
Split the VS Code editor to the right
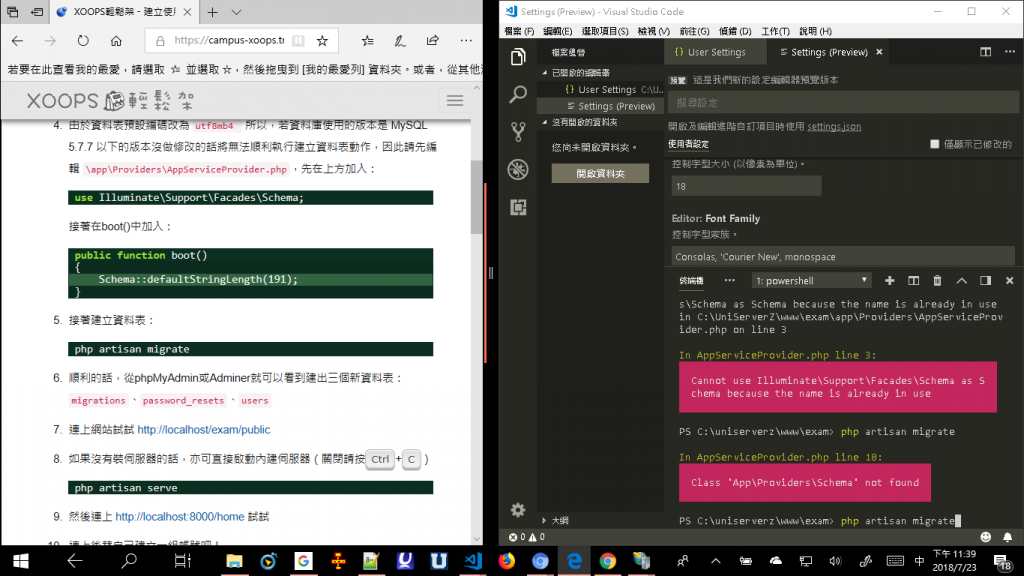(x=985, y=52)
